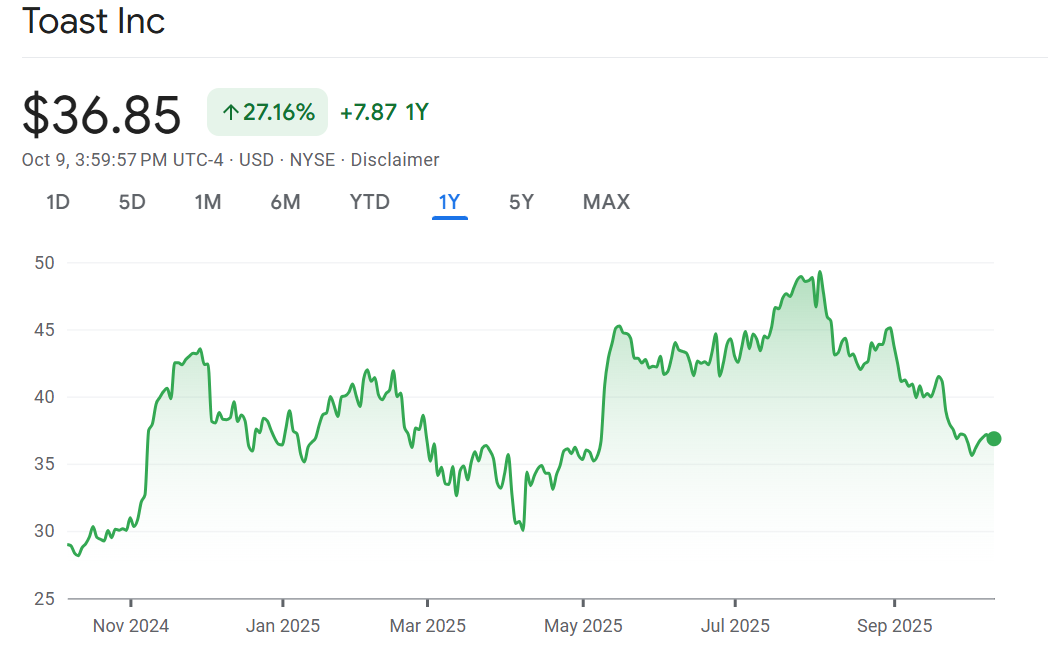The height and width of the screenshot is (658, 1048).
Task: Click the green current-price dot on chart
Action: 993,439
